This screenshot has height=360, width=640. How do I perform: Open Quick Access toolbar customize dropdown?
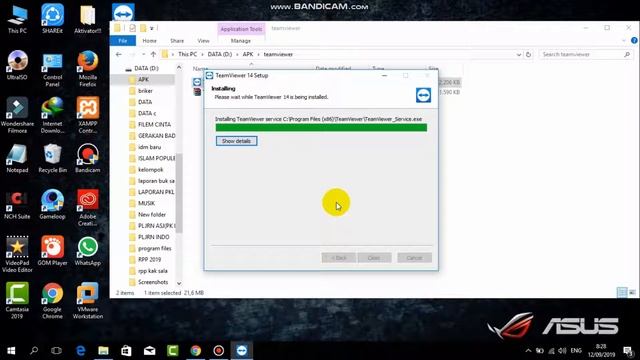coord(151,28)
